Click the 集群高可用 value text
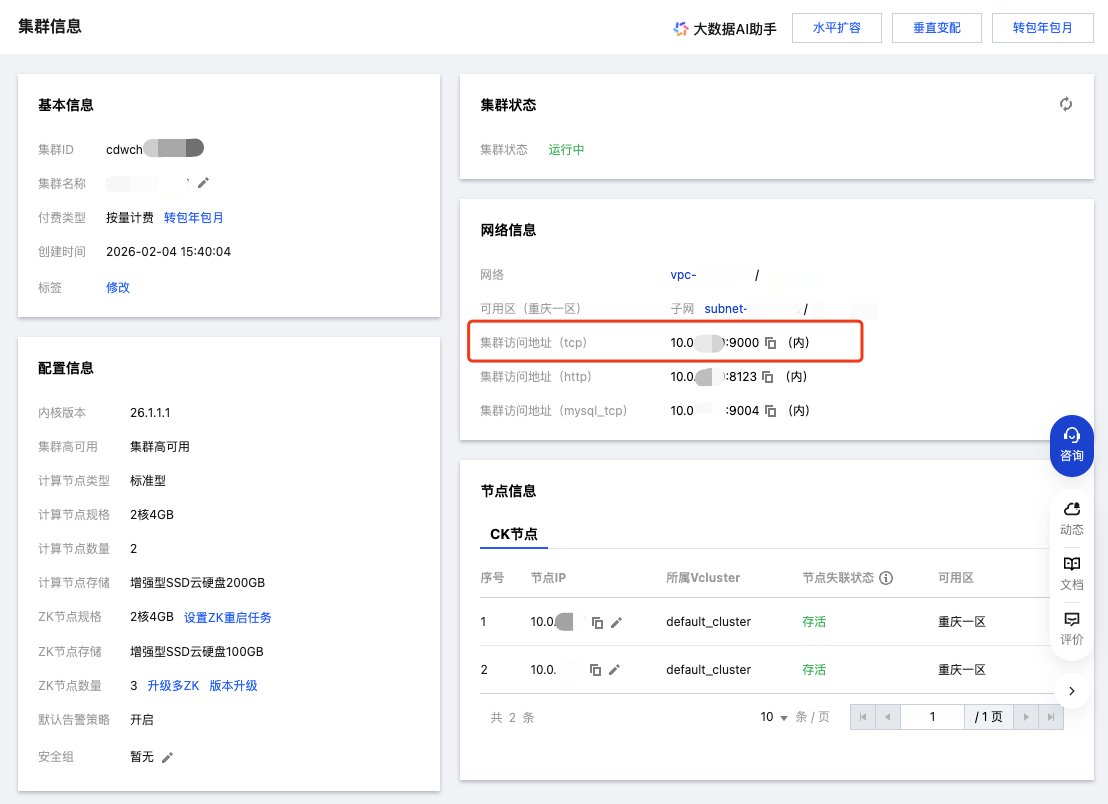This screenshot has height=804, width=1108. coord(160,447)
